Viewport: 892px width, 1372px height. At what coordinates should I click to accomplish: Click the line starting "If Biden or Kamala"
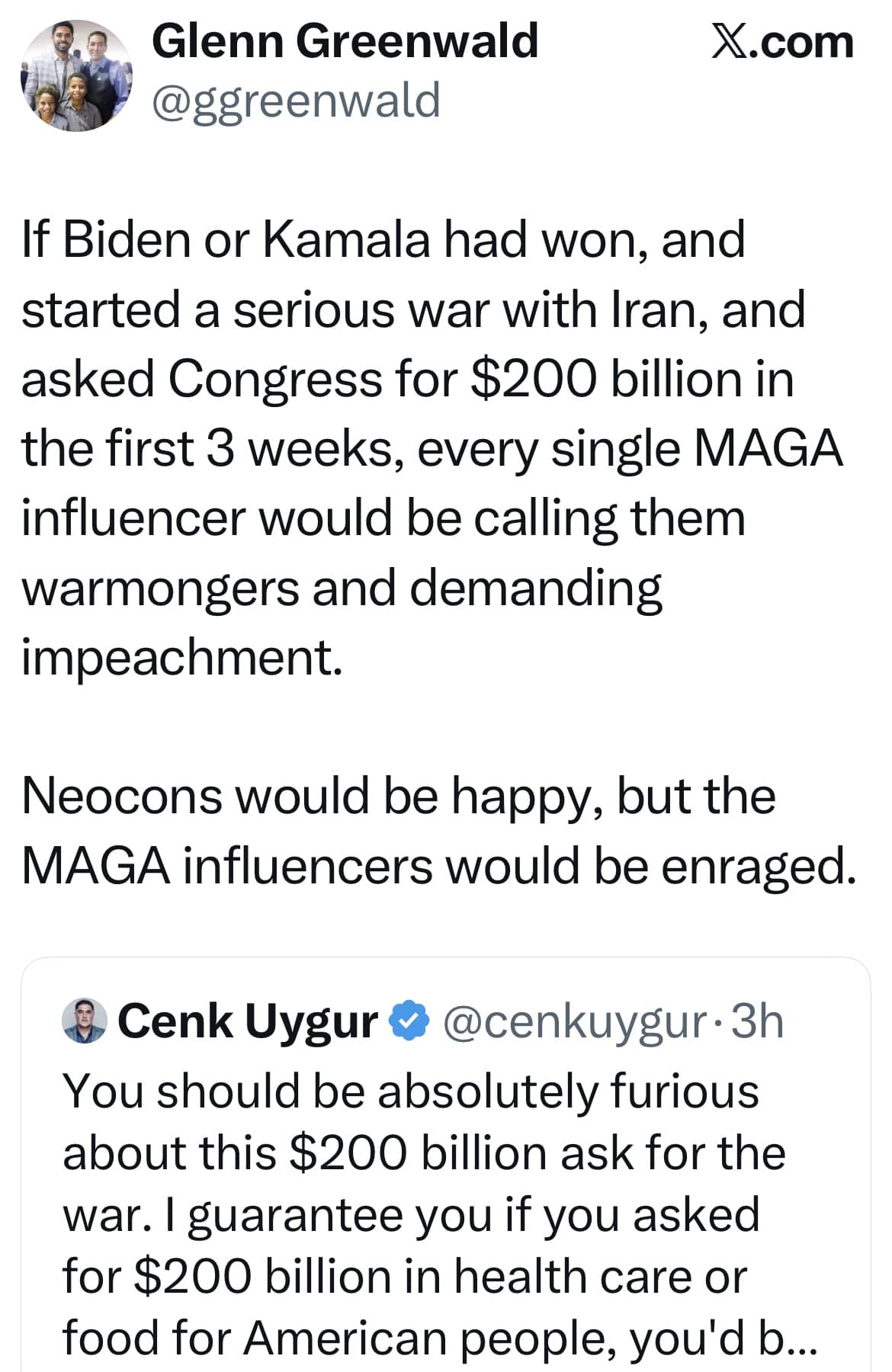click(x=383, y=239)
